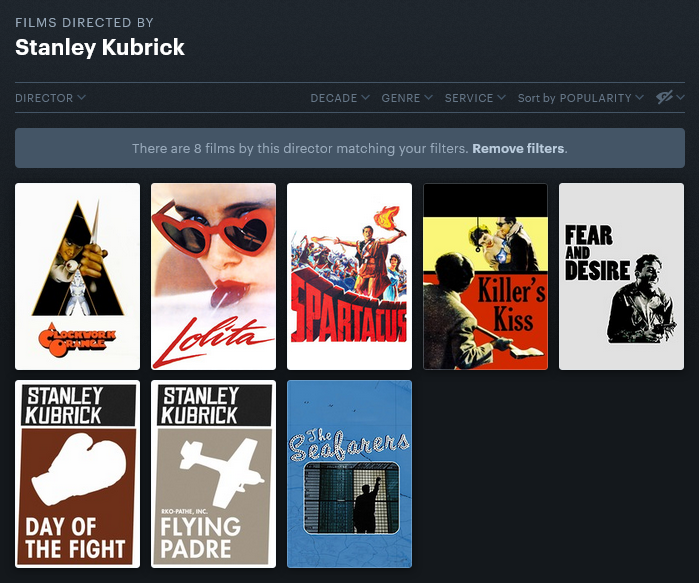Click the 'FILMS DIRECTED BY' label
Viewport: 699px width, 583px height.
(x=84, y=23)
